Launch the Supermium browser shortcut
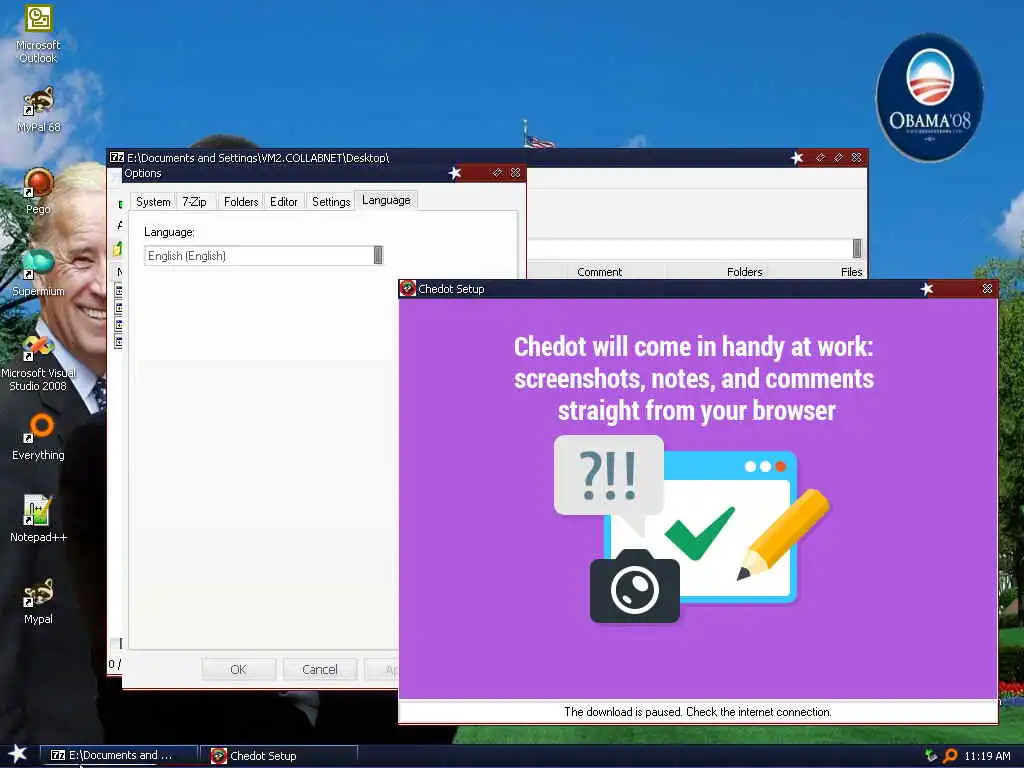 (x=38, y=273)
